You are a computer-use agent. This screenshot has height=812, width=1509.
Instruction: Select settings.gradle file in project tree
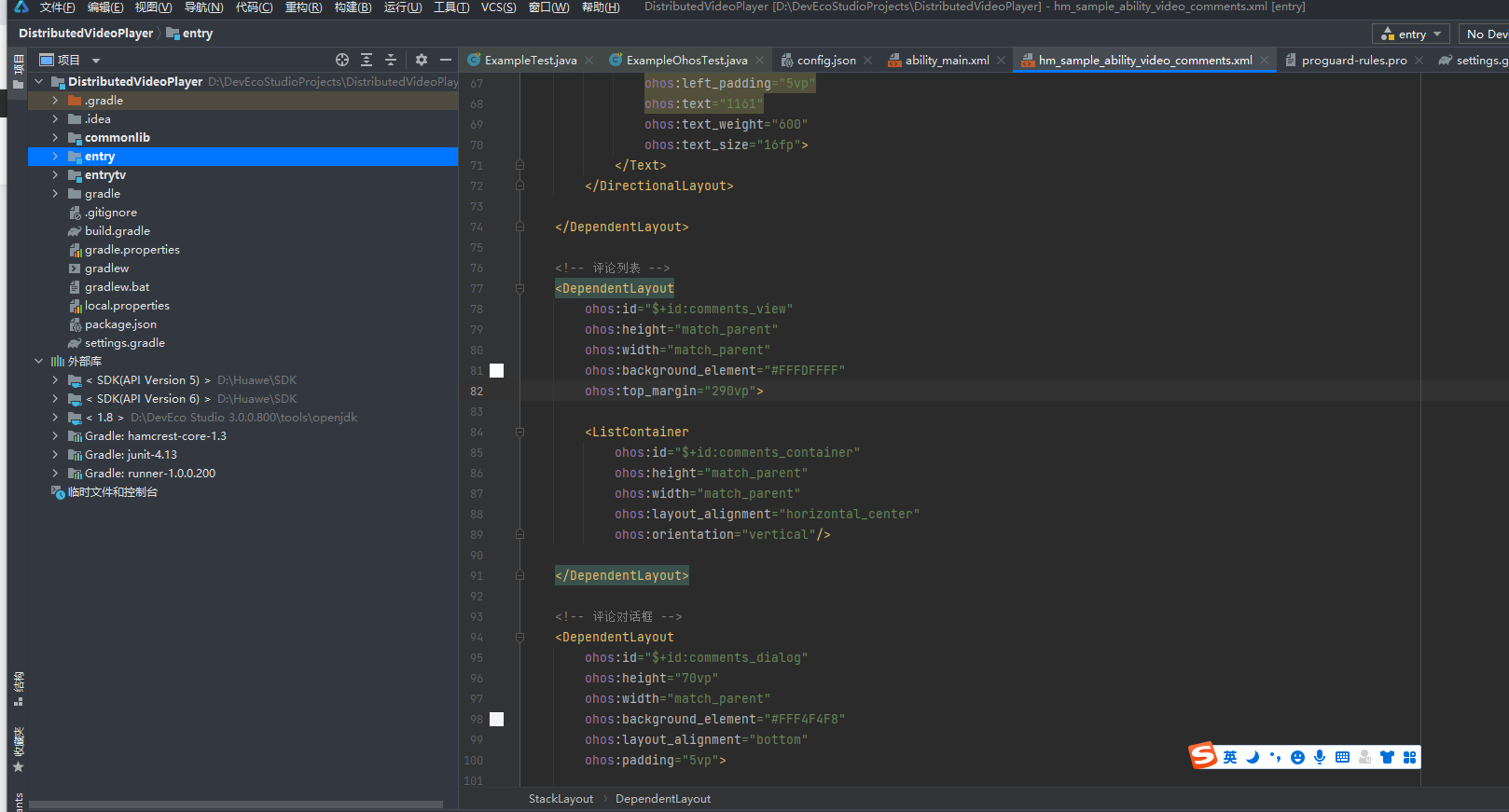click(x=124, y=342)
